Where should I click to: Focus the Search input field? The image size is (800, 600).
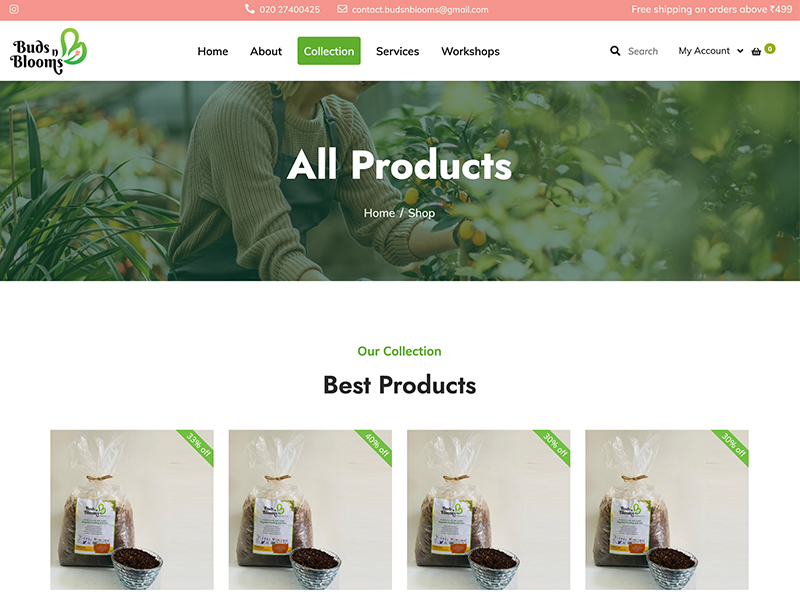pos(643,51)
